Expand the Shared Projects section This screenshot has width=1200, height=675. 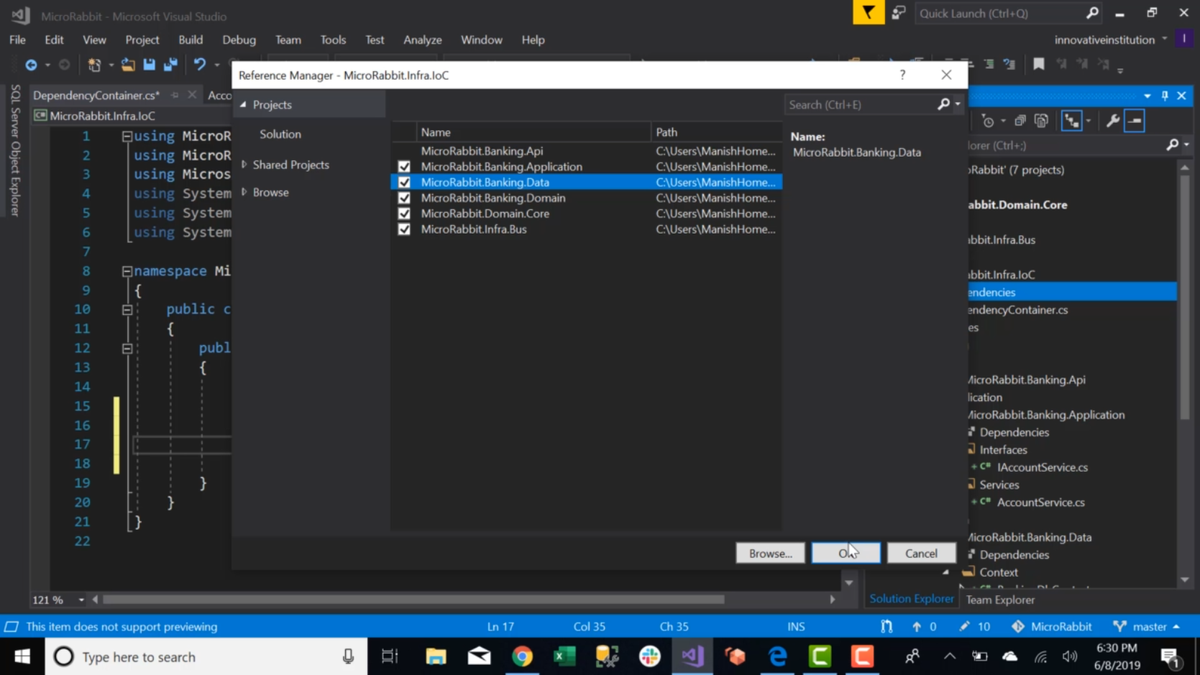tap(244, 164)
